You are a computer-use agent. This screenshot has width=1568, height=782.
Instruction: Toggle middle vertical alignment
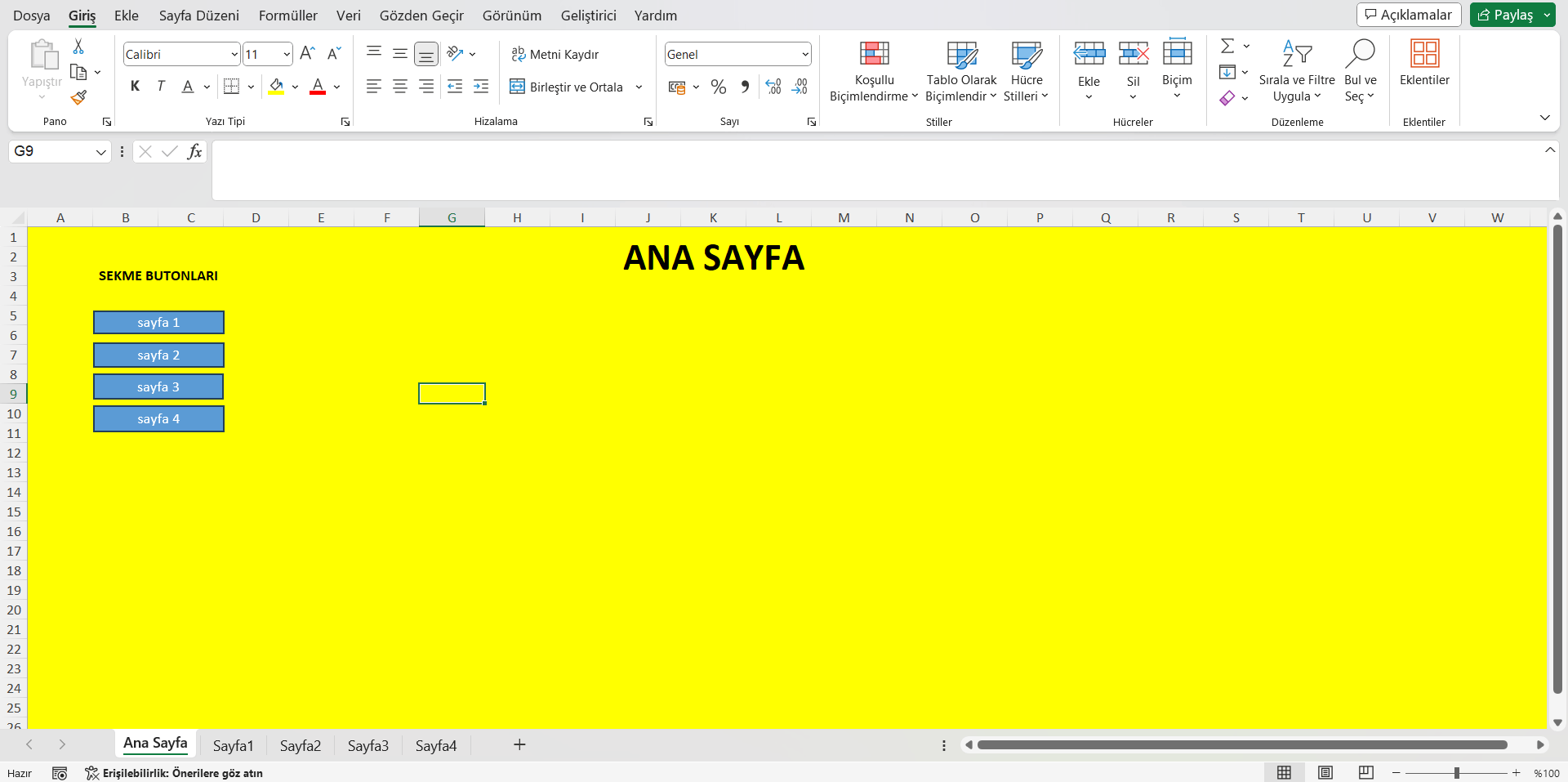pos(400,54)
